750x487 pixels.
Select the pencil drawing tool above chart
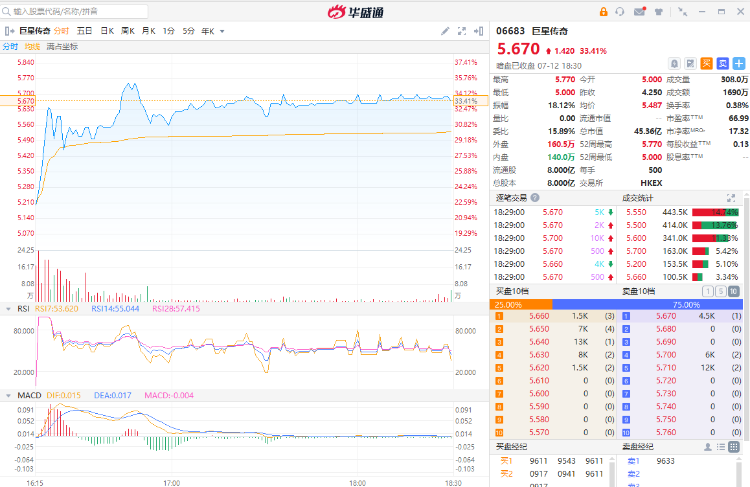tap(446, 31)
